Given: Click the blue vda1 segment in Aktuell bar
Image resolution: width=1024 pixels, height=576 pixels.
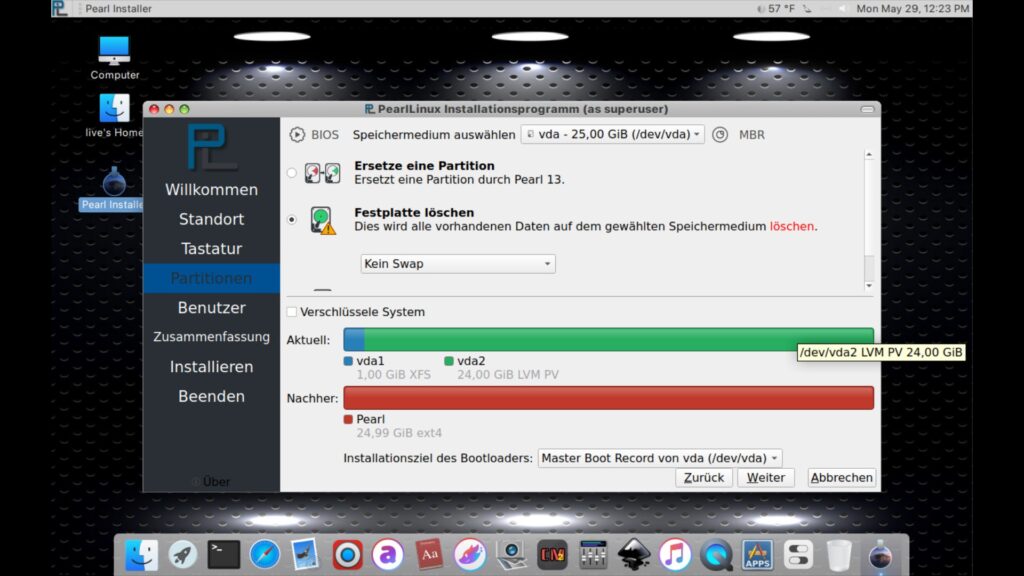Looking at the screenshot, I should point(354,340).
